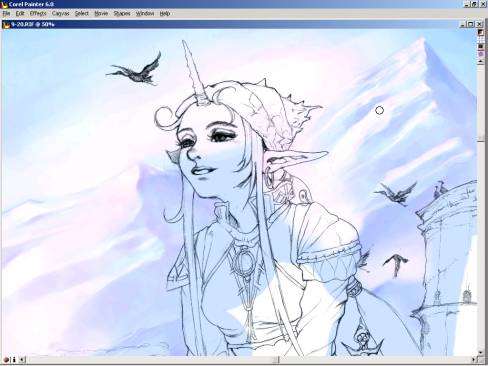The height and width of the screenshot is (366, 488).
Task: Open the Canvas menu
Action: (60, 14)
